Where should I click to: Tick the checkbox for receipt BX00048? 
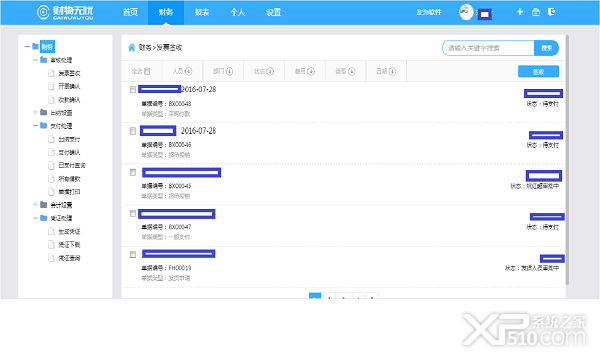tap(133, 90)
